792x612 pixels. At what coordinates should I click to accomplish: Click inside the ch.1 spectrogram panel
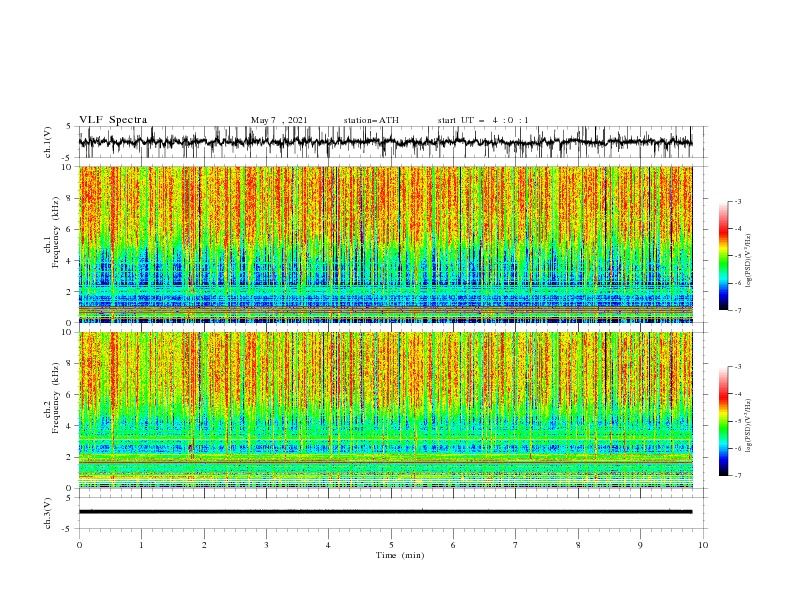385,244
